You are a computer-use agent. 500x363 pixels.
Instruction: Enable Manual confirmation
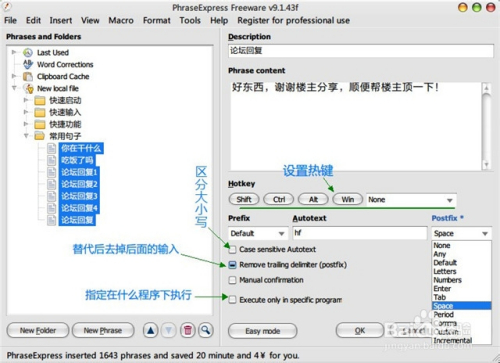(x=232, y=280)
